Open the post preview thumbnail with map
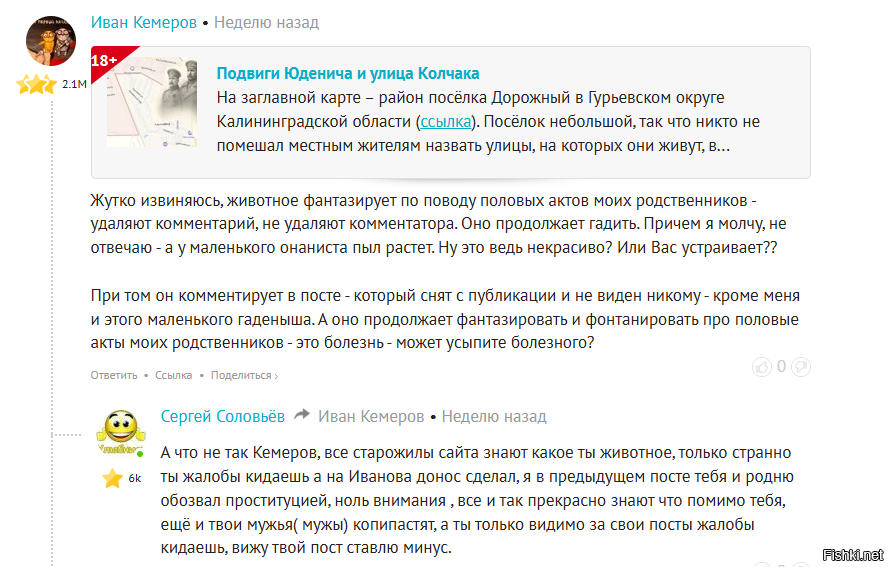 (x=152, y=102)
